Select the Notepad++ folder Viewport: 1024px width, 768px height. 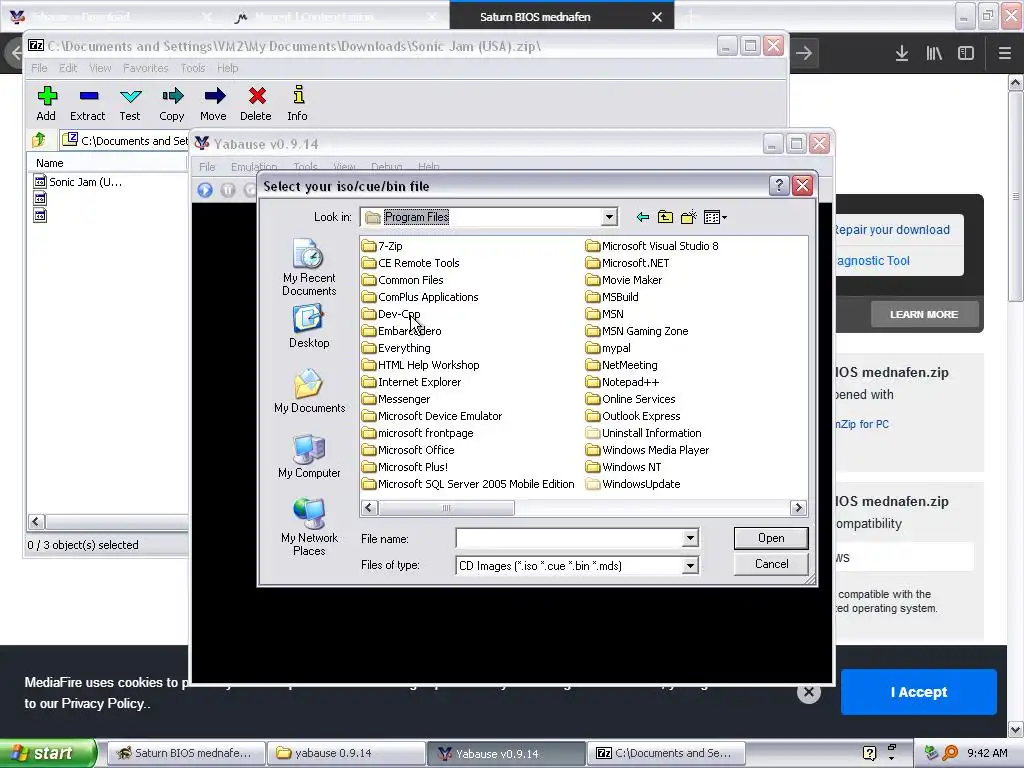[623, 382]
